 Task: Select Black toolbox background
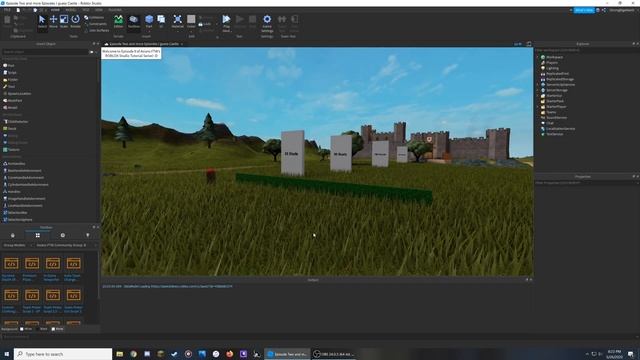(42, 329)
